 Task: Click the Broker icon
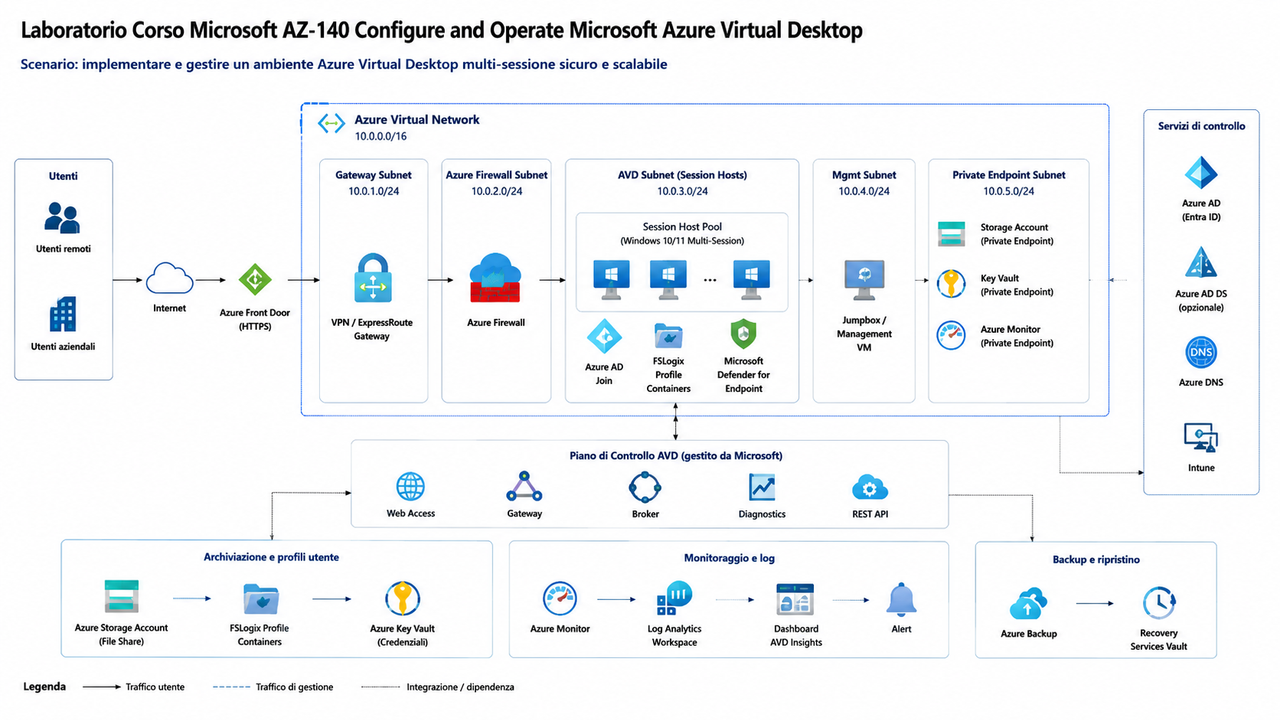(x=645, y=487)
